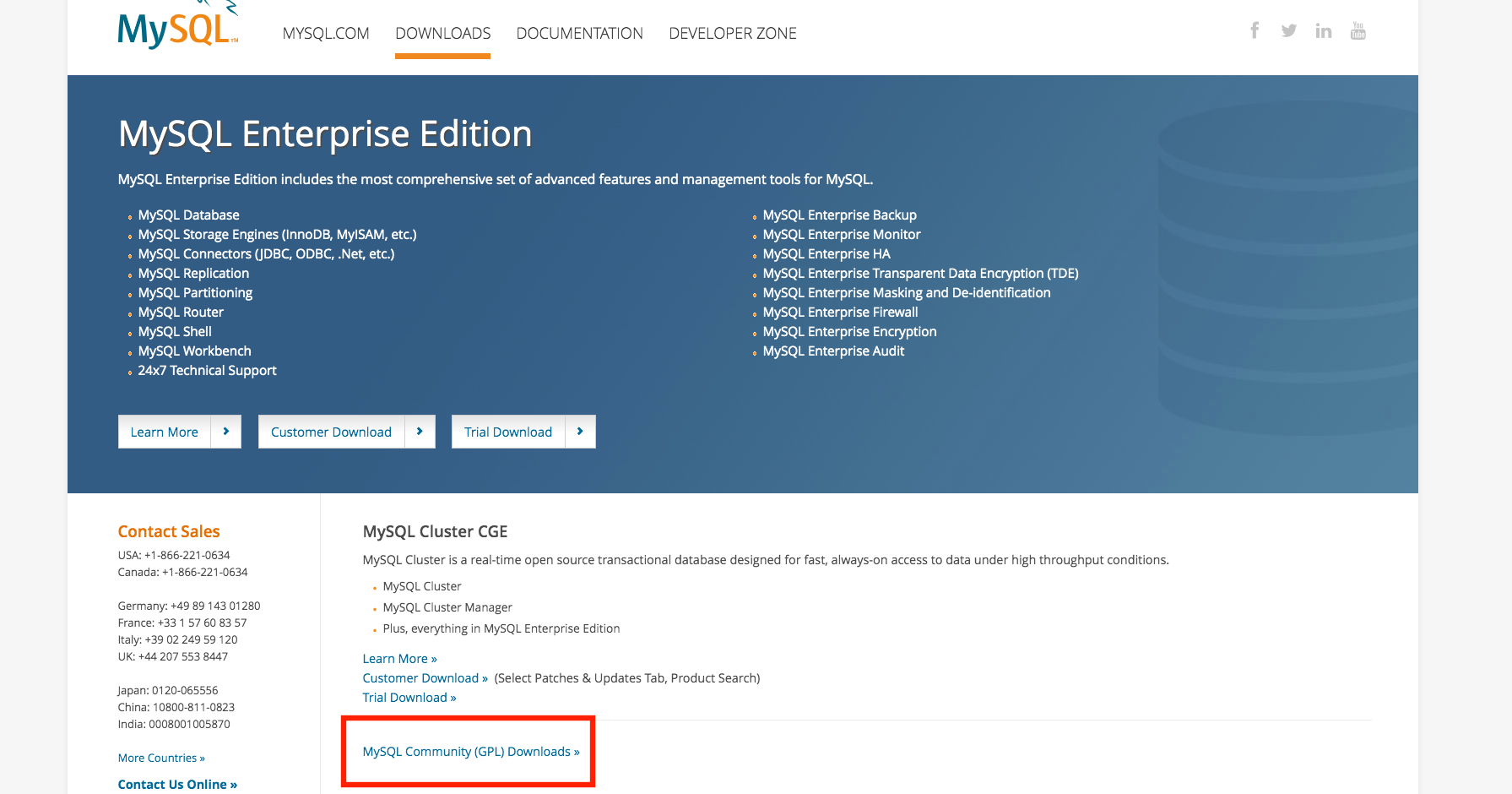1512x794 pixels.
Task: Select MySQL Enterprise HA item
Action: (x=826, y=254)
